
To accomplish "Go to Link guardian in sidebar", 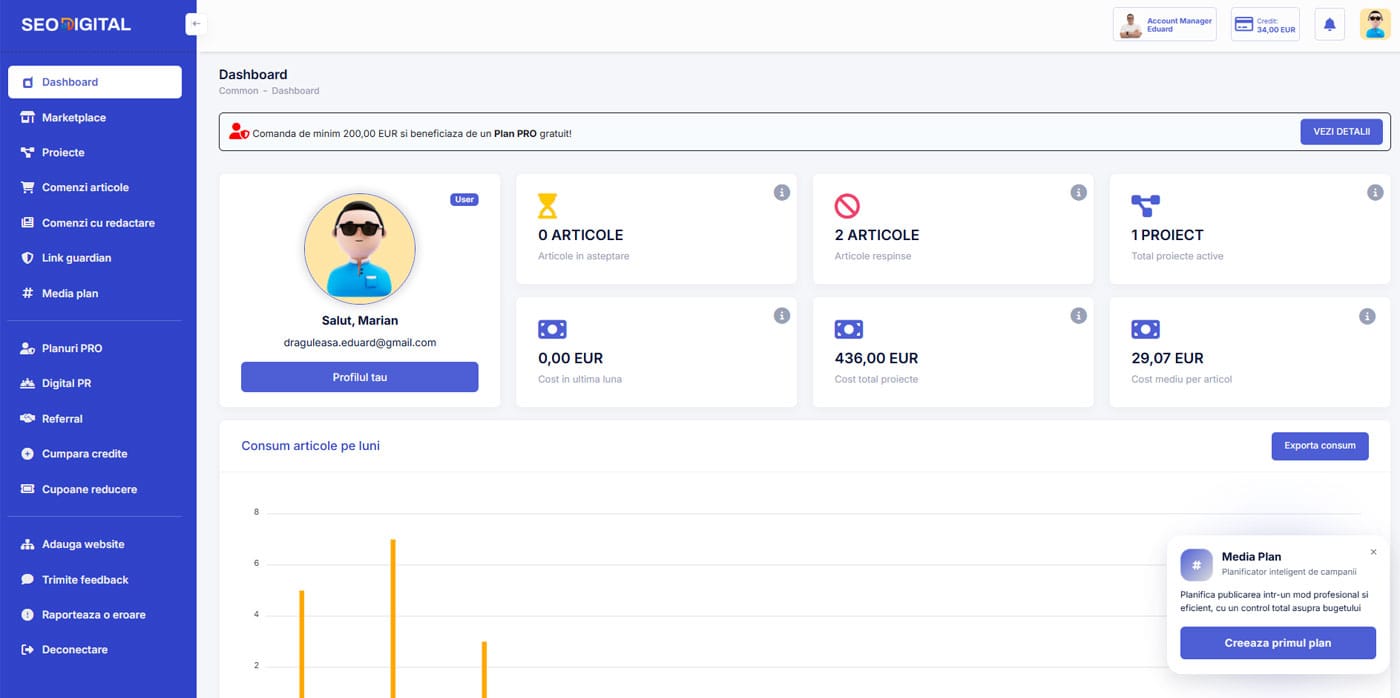I will [76, 258].
